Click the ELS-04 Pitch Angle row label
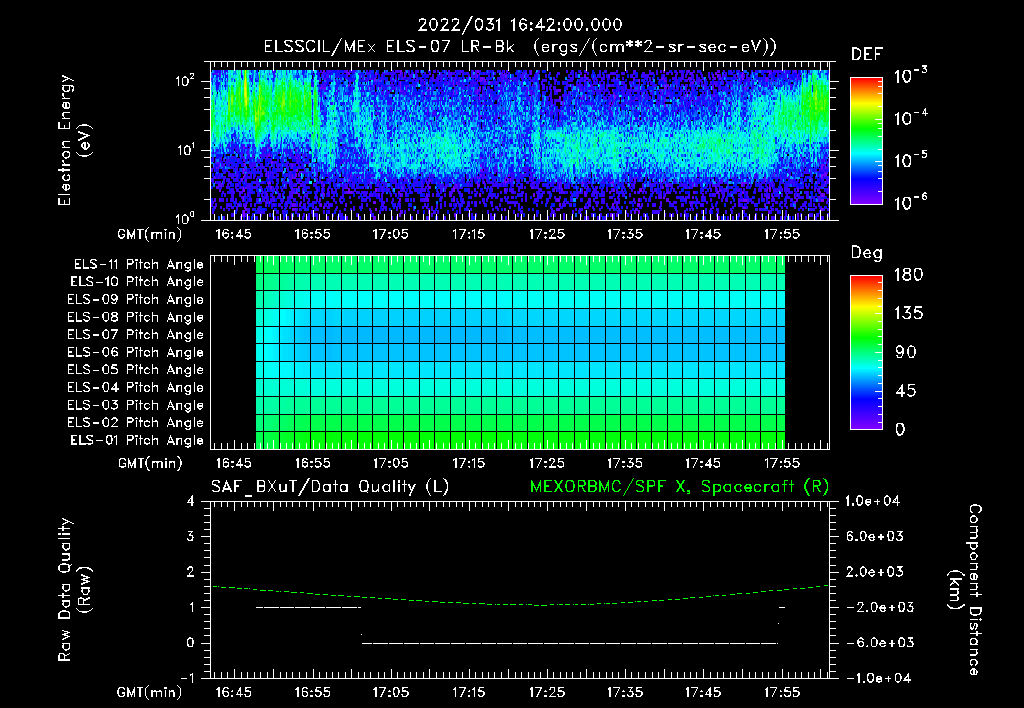Image resolution: width=1024 pixels, height=708 pixels. click(x=135, y=388)
